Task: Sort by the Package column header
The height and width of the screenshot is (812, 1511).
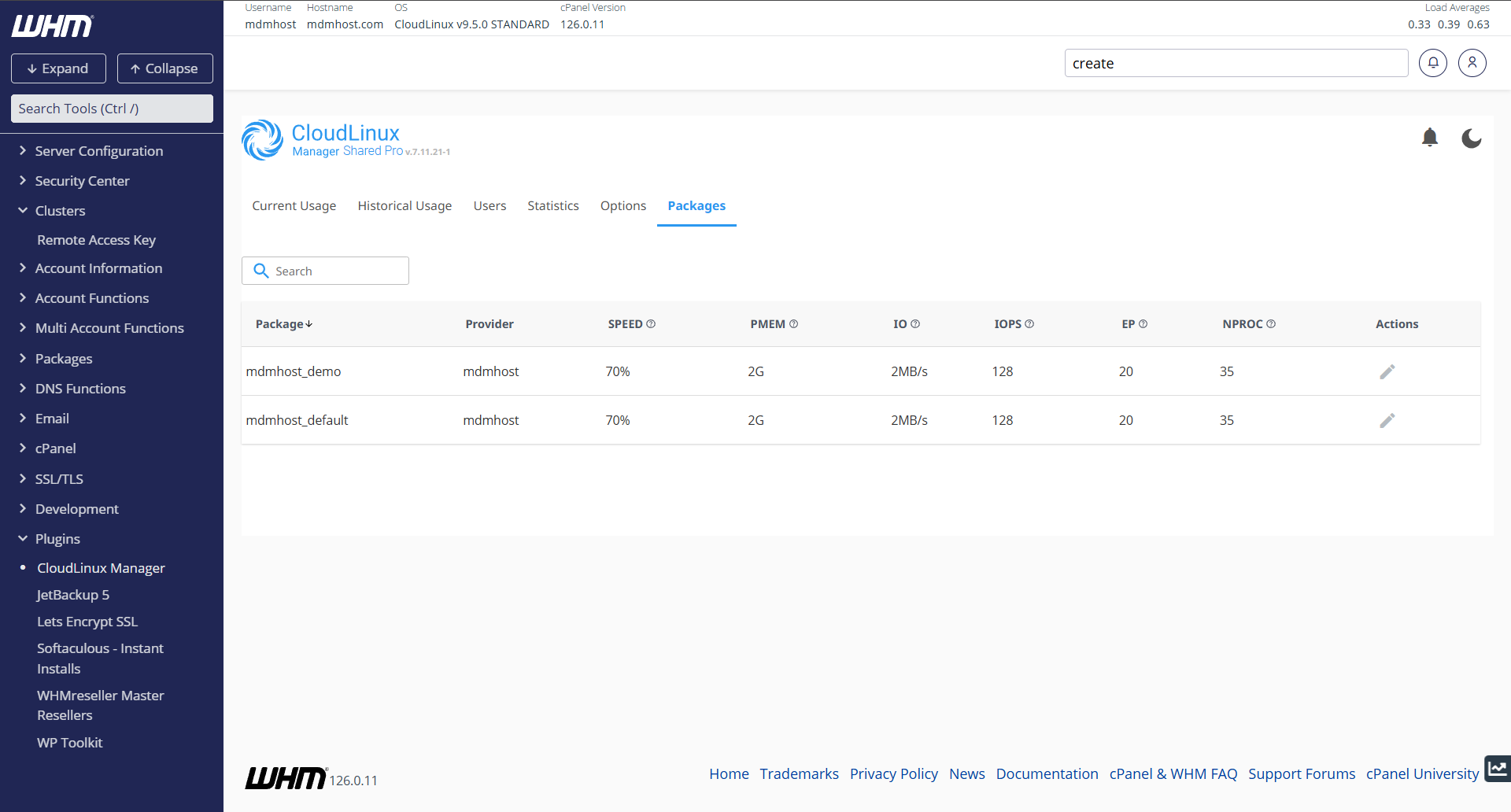Action: 284,324
